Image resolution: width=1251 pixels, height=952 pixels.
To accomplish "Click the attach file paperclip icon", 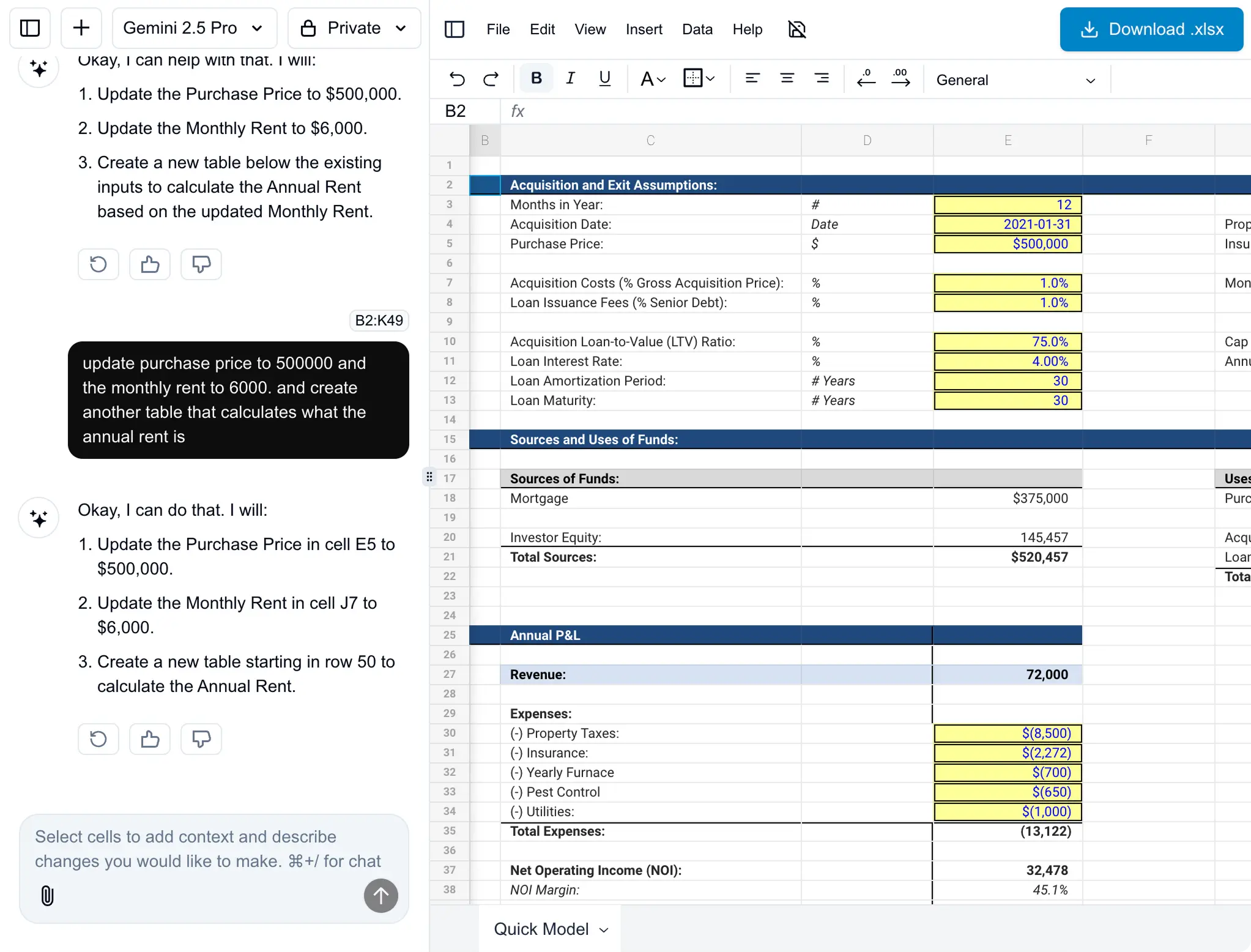I will click(47, 896).
